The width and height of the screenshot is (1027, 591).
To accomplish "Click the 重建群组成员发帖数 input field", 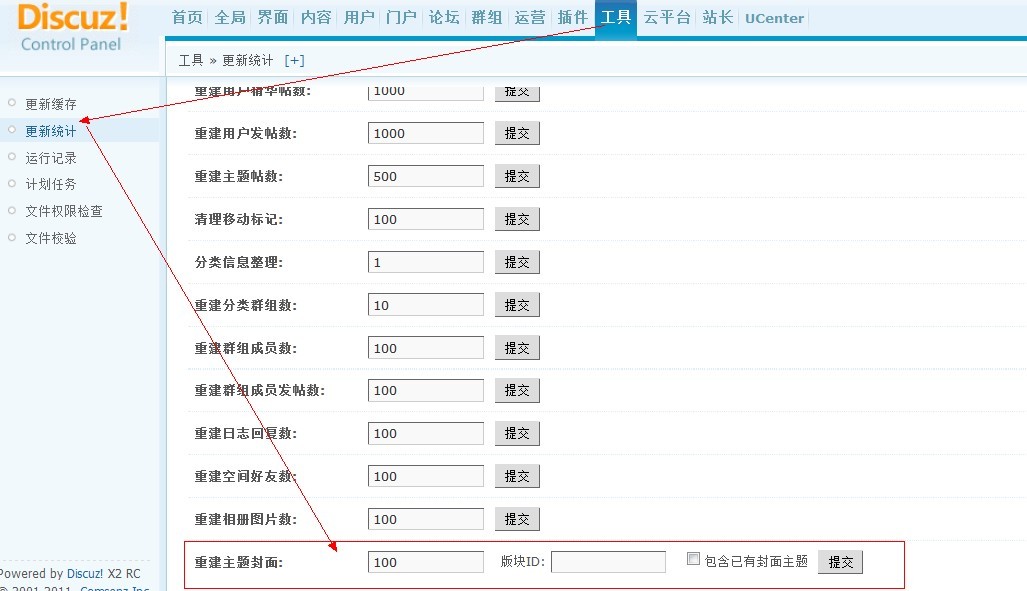I will [x=426, y=391].
